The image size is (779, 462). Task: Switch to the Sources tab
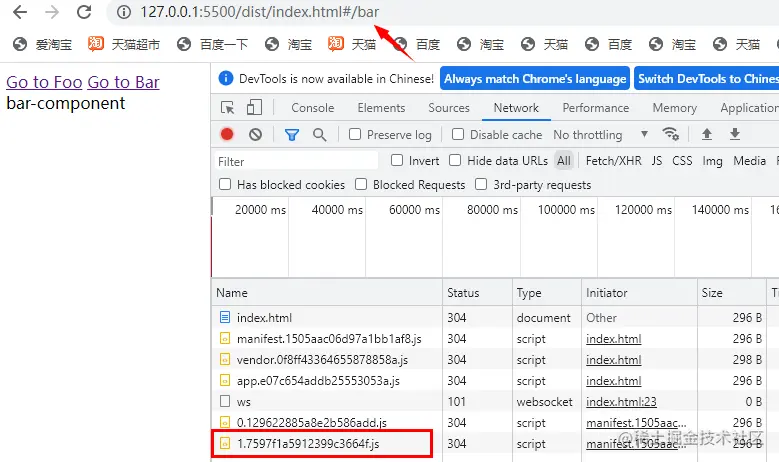(x=449, y=108)
